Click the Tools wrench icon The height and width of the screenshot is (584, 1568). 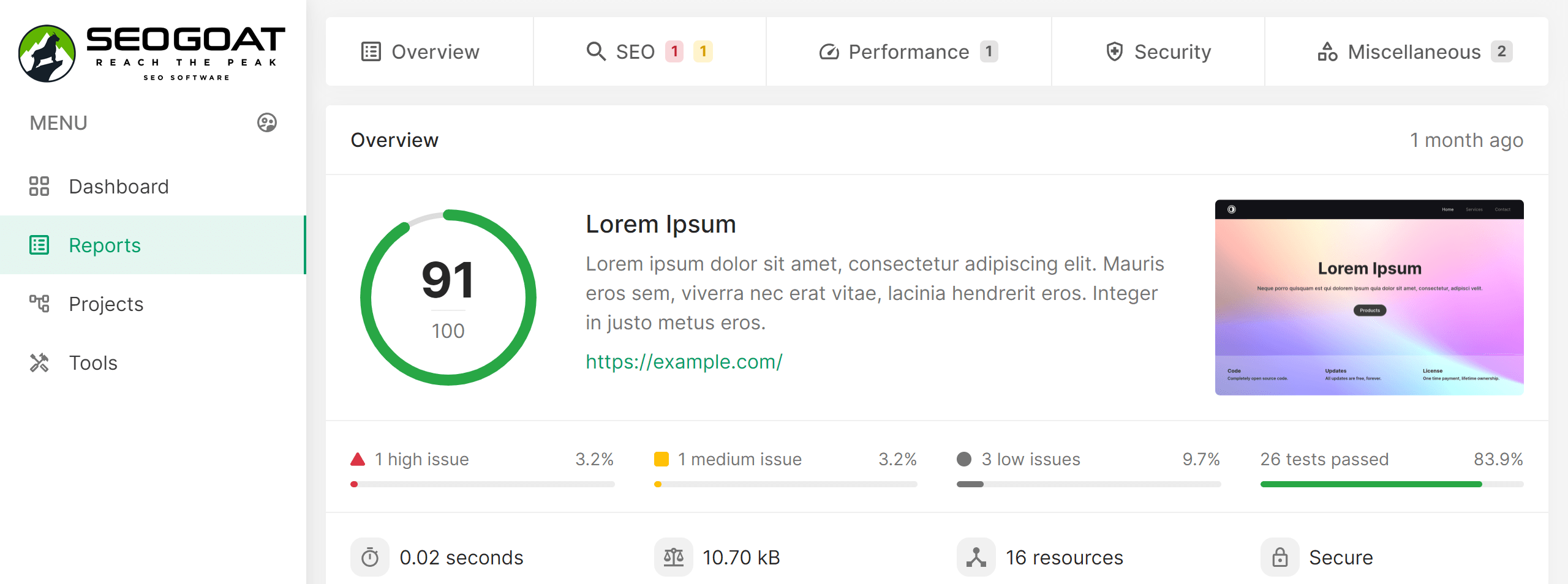(39, 362)
